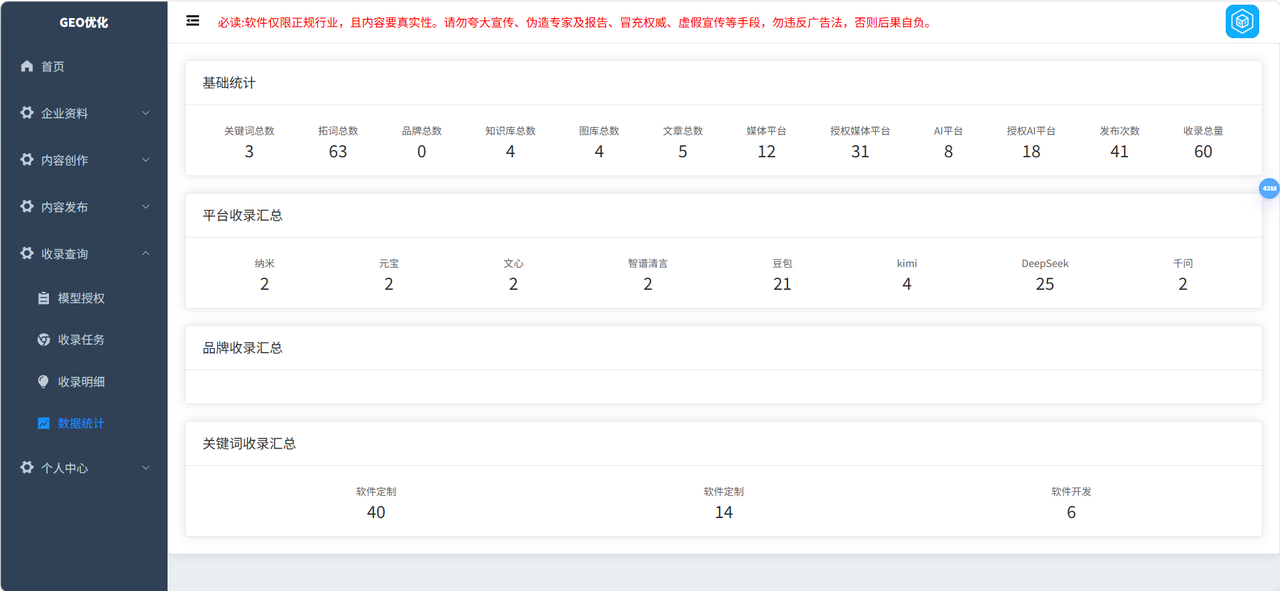Click the chrome icon beside 收录任务
The width and height of the screenshot is (1280, 591).
pos(43,340)
